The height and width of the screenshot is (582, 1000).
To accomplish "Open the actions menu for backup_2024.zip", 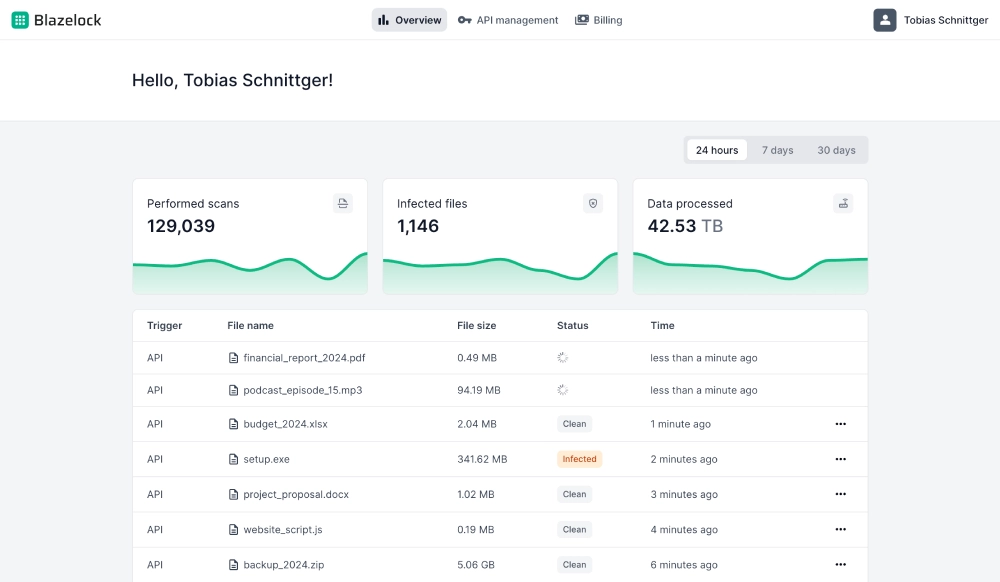I will 839,564.
